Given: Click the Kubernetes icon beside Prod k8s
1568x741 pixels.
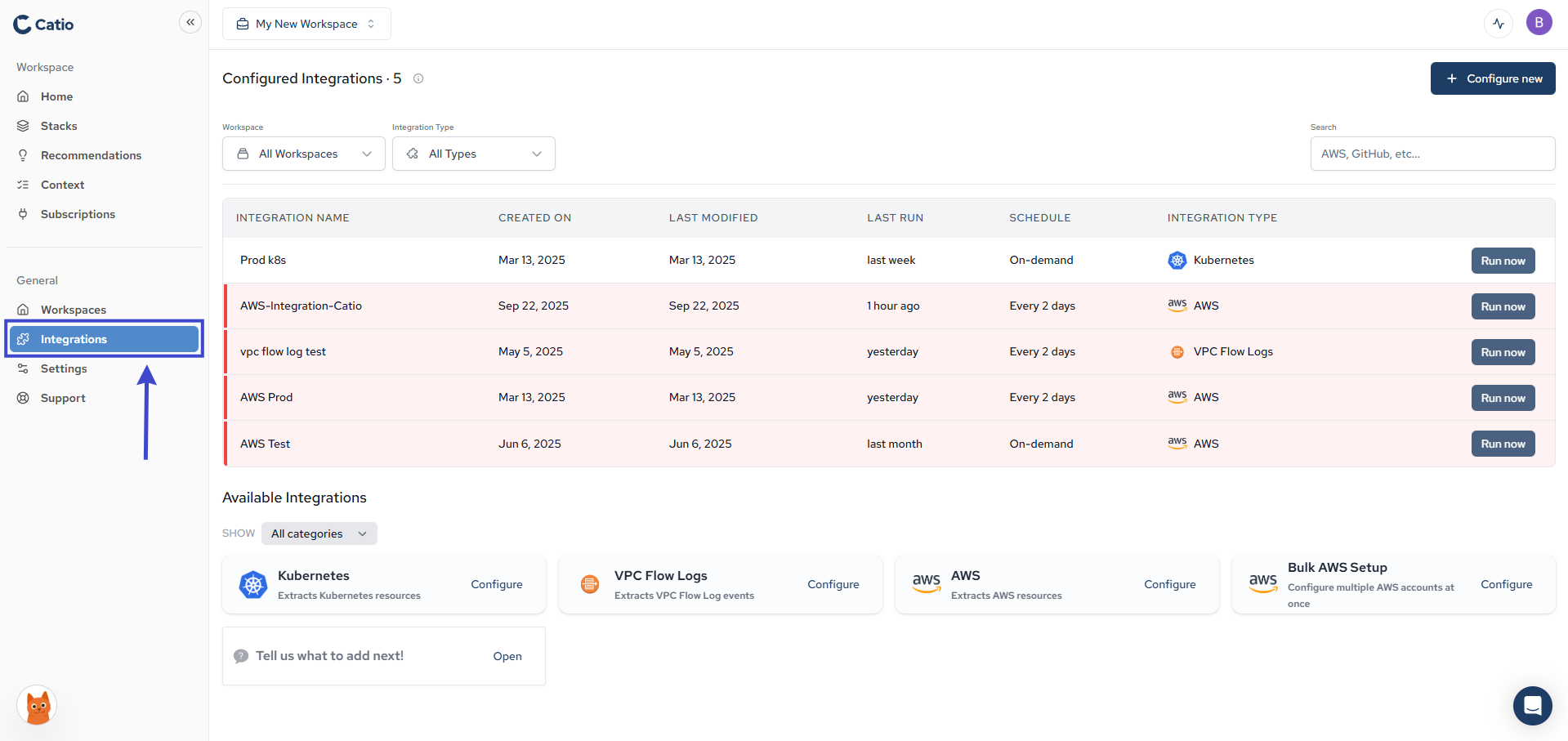Looking at the screenshot, I should pos(1177,260).
